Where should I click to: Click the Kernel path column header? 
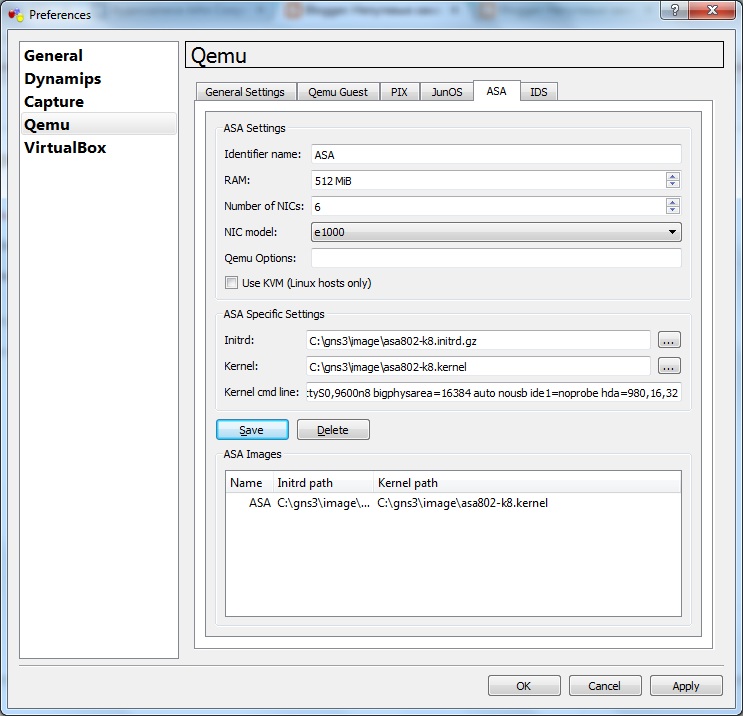(527, 483)
